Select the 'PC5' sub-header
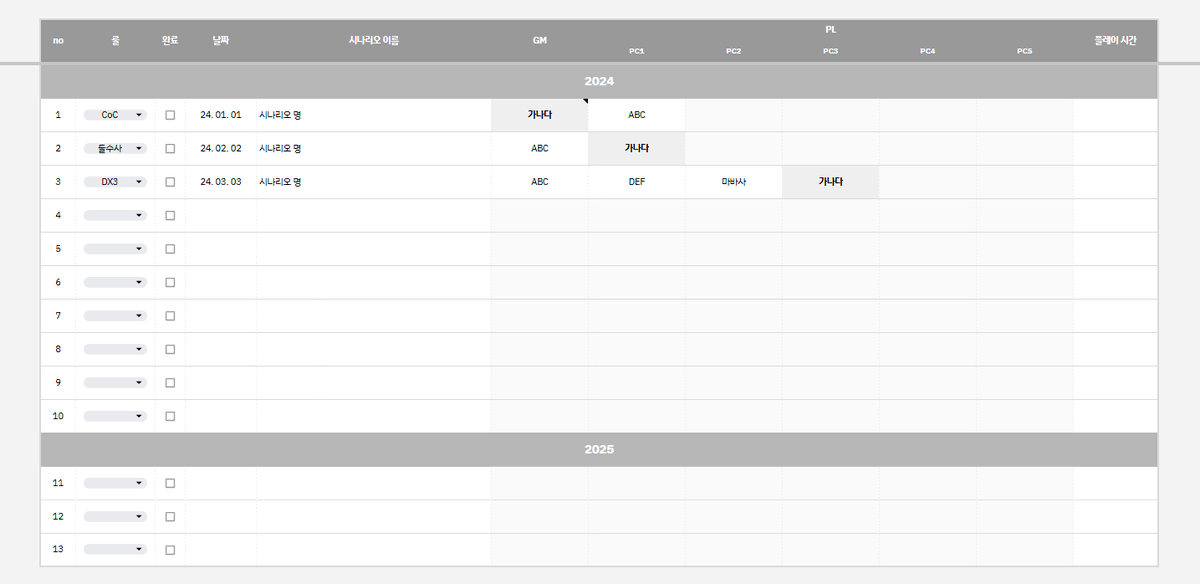The height and width of the screenshot is (584, 1200). (1024, 51)
